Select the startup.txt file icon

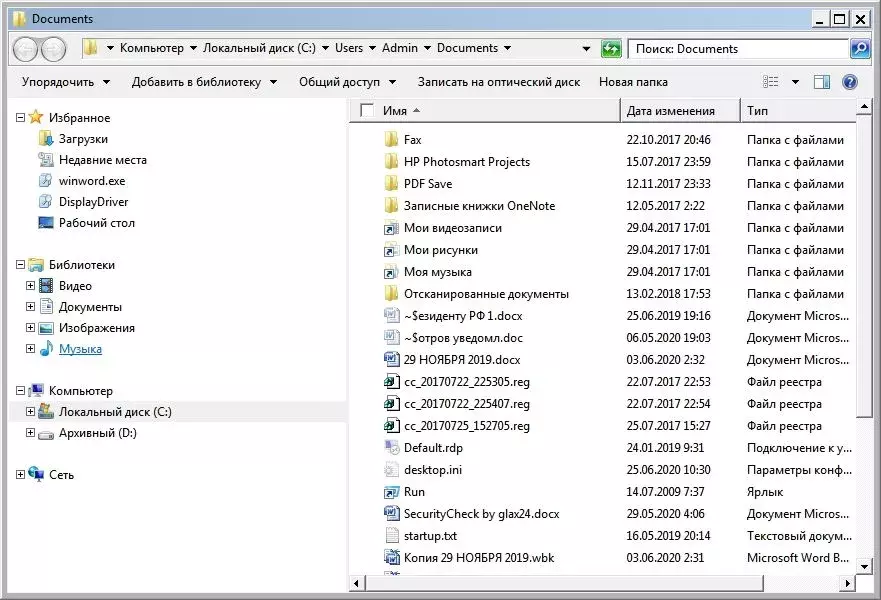point(392,535)
